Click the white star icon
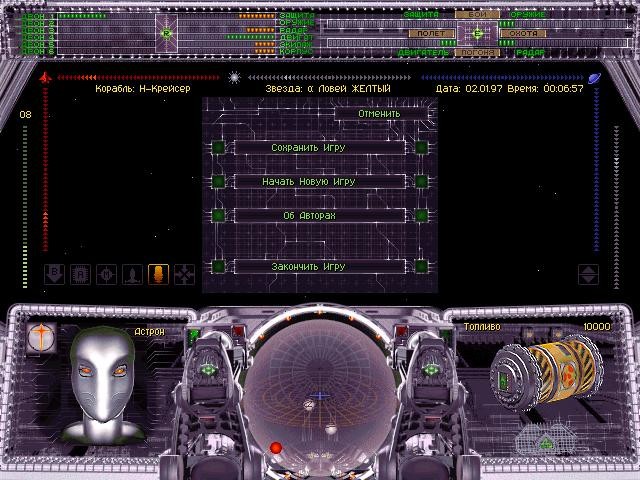This screenshot has height=480, width=640. pyautogui.click(x=234, y=78)
